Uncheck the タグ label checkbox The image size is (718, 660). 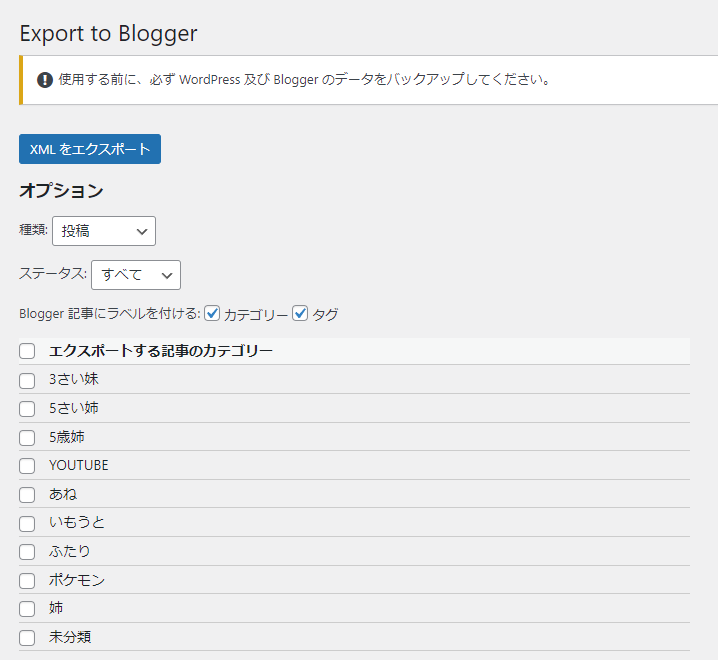[300, 314]
